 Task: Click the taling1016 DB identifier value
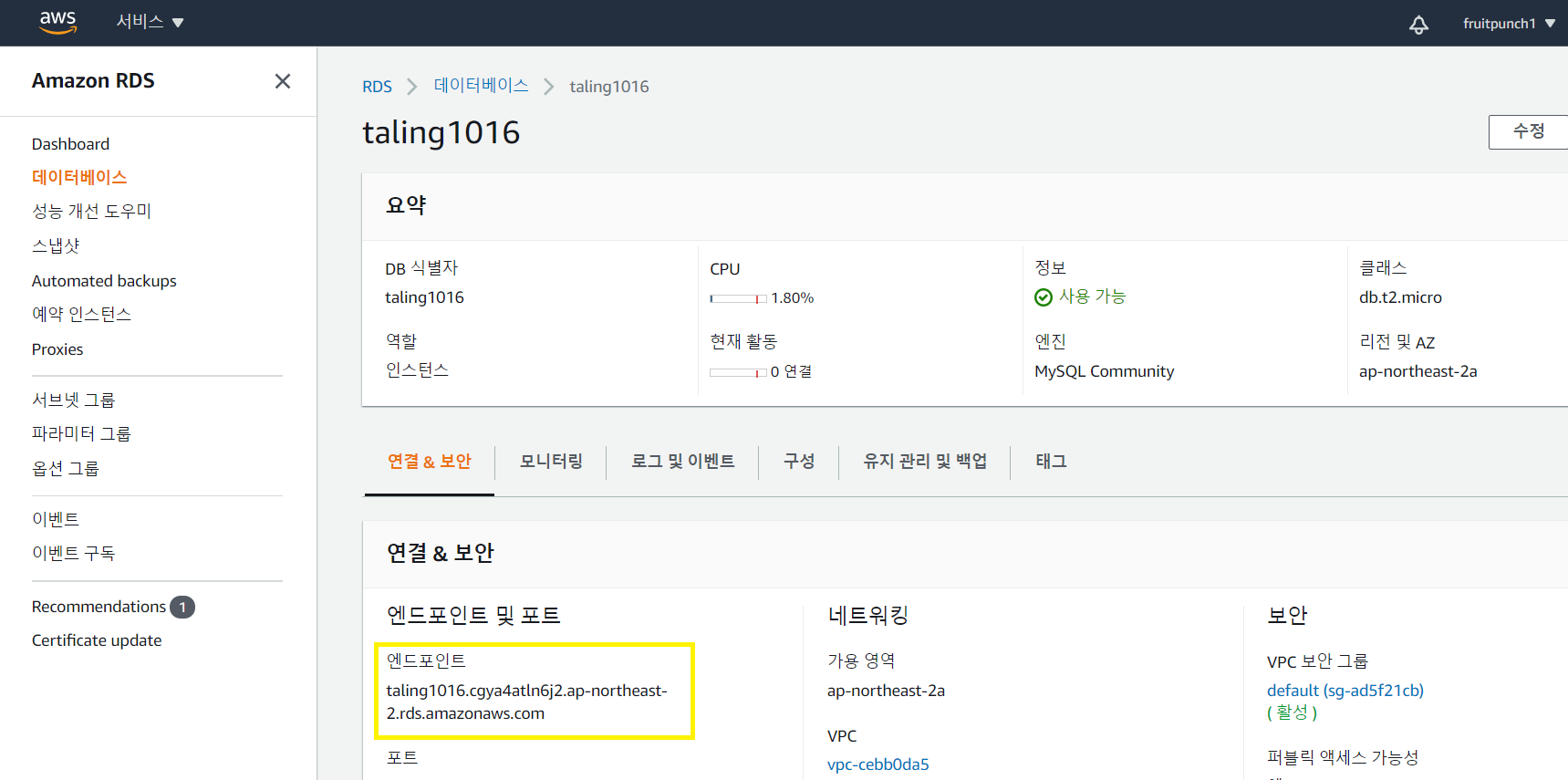(424, 297)
